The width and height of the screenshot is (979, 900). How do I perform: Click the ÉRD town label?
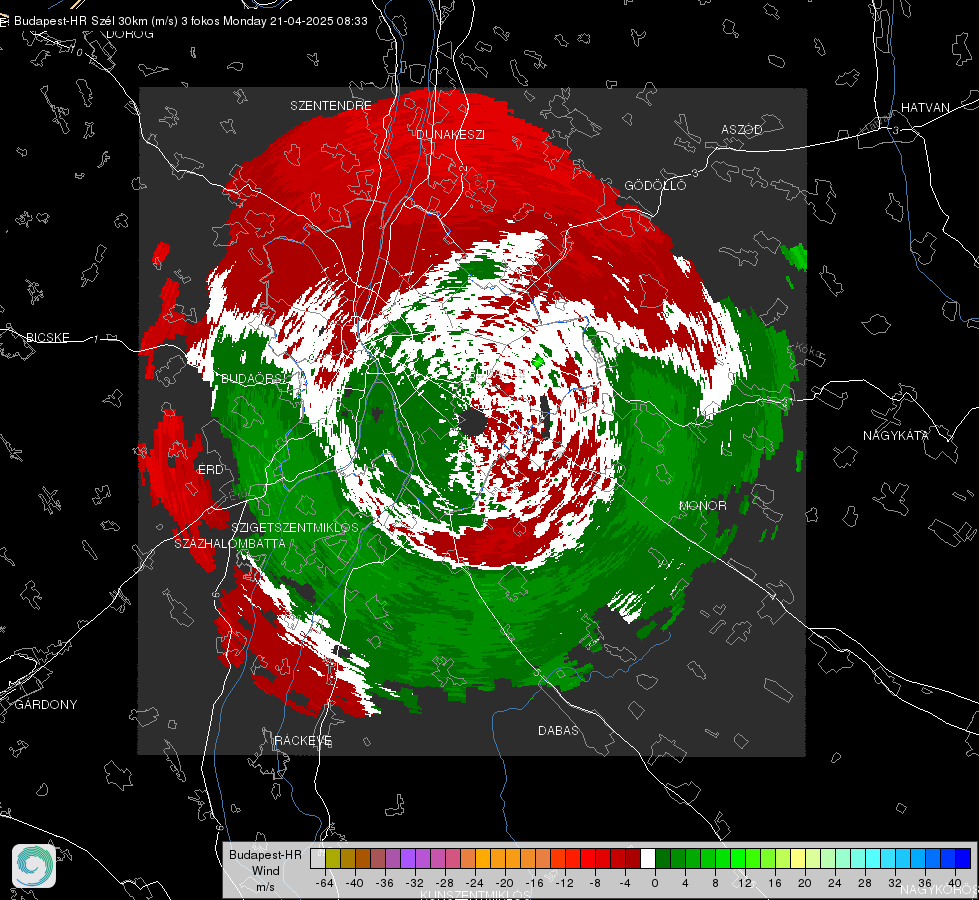210,470
